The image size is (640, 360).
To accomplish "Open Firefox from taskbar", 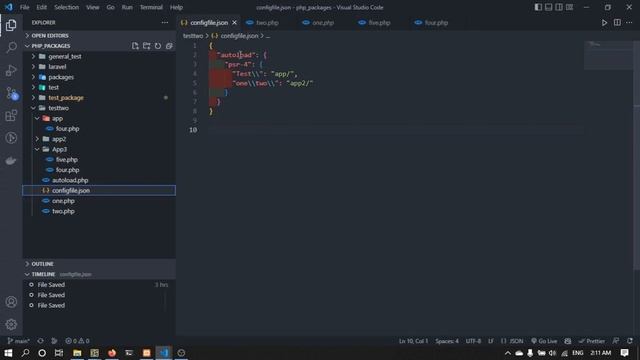I will tap(112, 353).
